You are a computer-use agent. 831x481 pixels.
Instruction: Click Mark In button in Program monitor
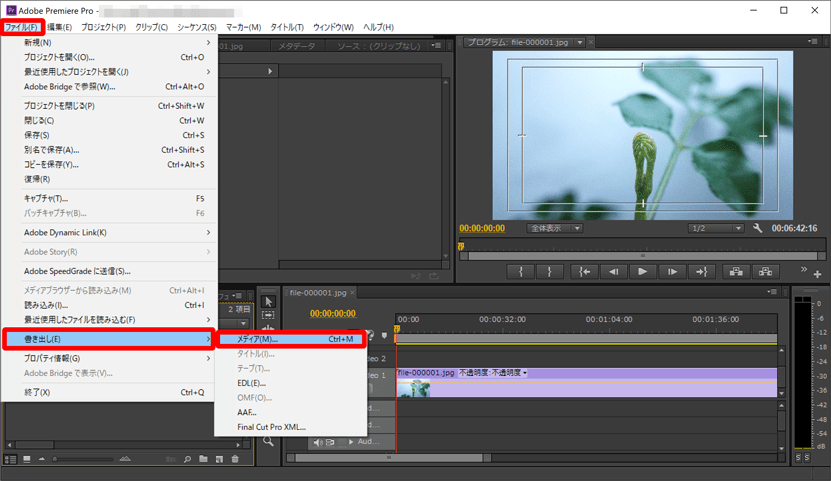[520, 272]
